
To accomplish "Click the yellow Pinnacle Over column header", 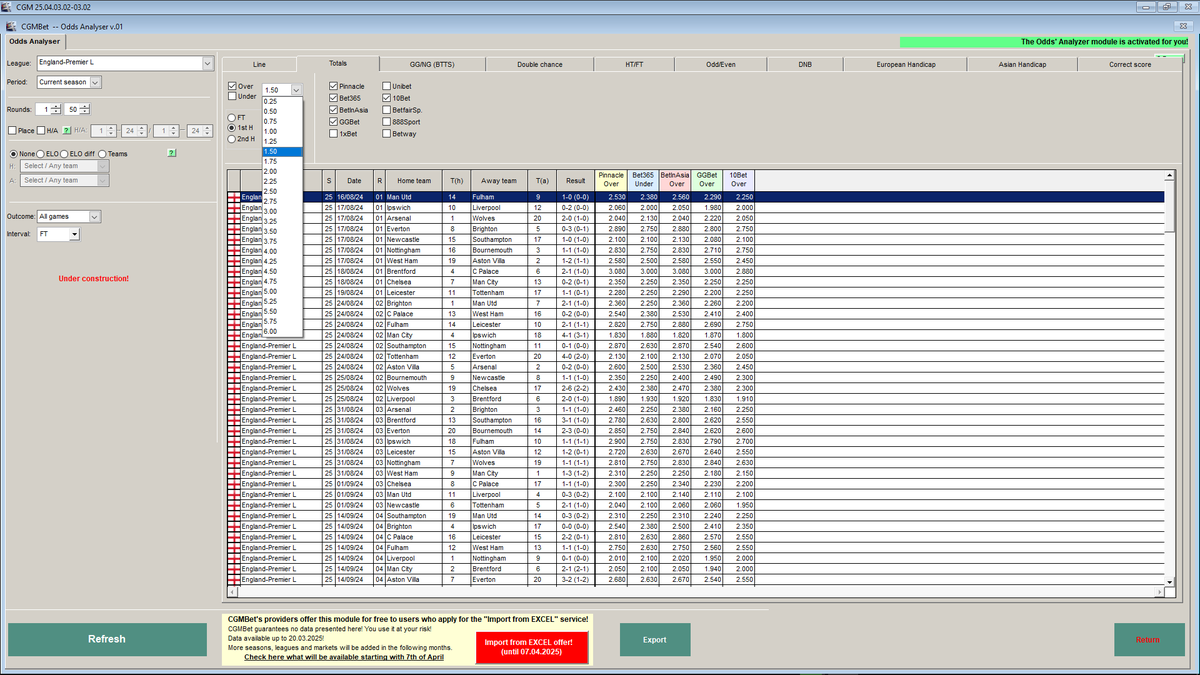I will [x=611, y=181].
